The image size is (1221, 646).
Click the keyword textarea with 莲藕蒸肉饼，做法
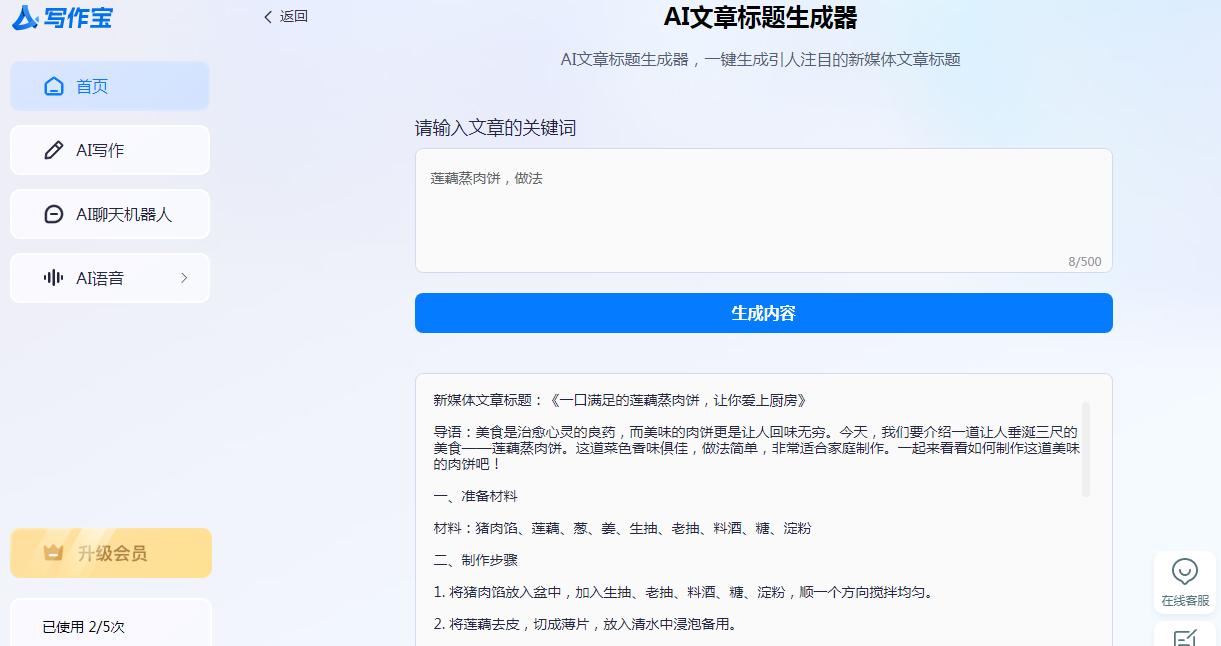tap(764, 211)
